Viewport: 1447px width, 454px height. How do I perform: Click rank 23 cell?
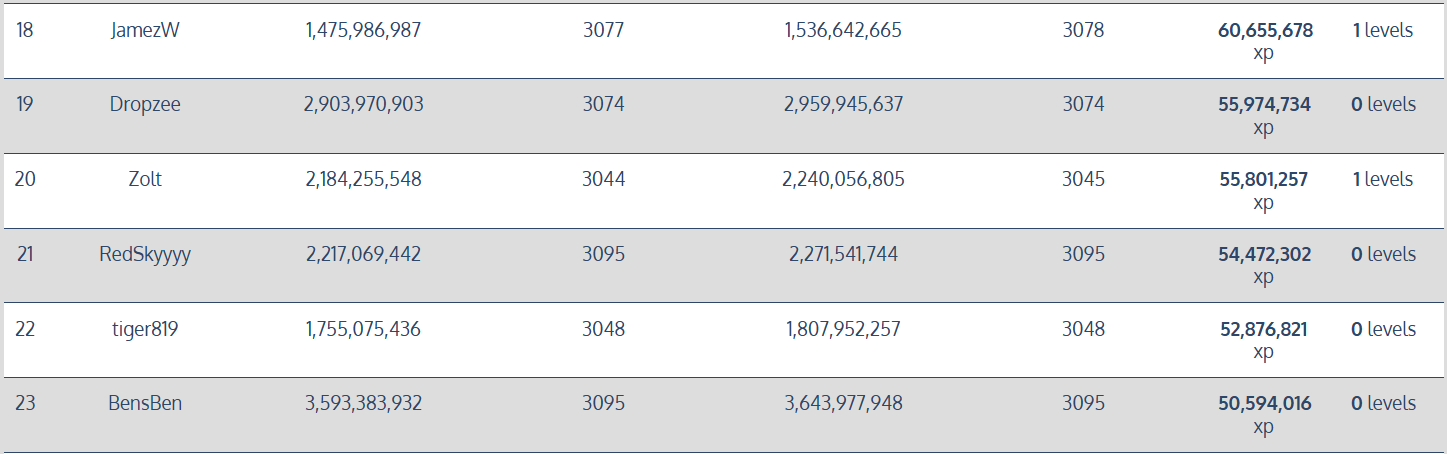(x=25, y=403)
